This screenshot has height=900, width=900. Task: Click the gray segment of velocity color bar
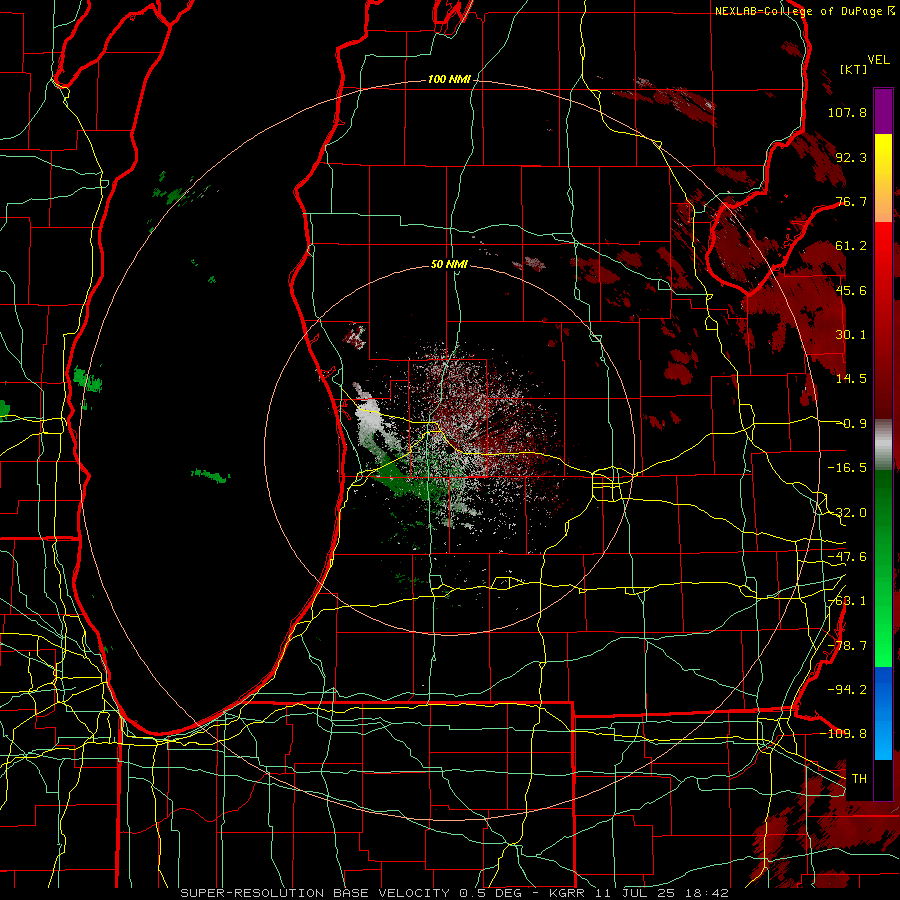pos(883,445)
